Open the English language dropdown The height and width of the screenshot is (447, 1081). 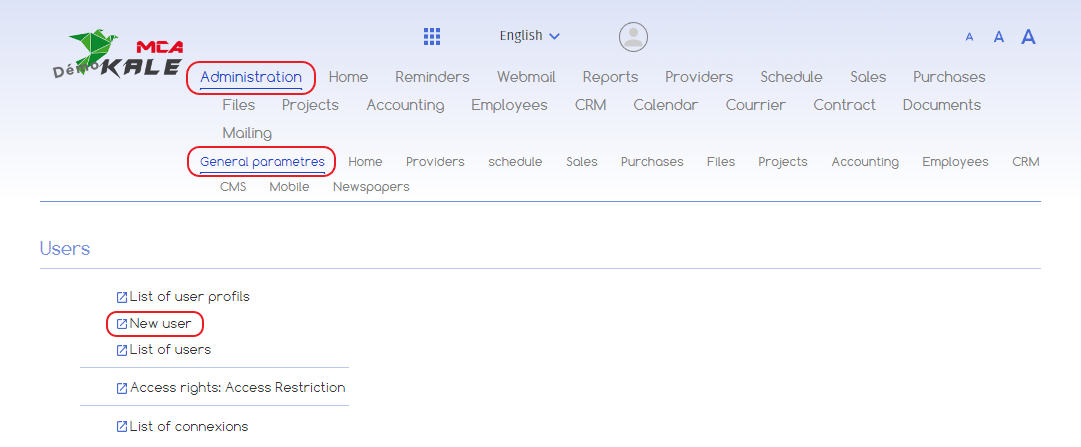[x=530, y=36]
